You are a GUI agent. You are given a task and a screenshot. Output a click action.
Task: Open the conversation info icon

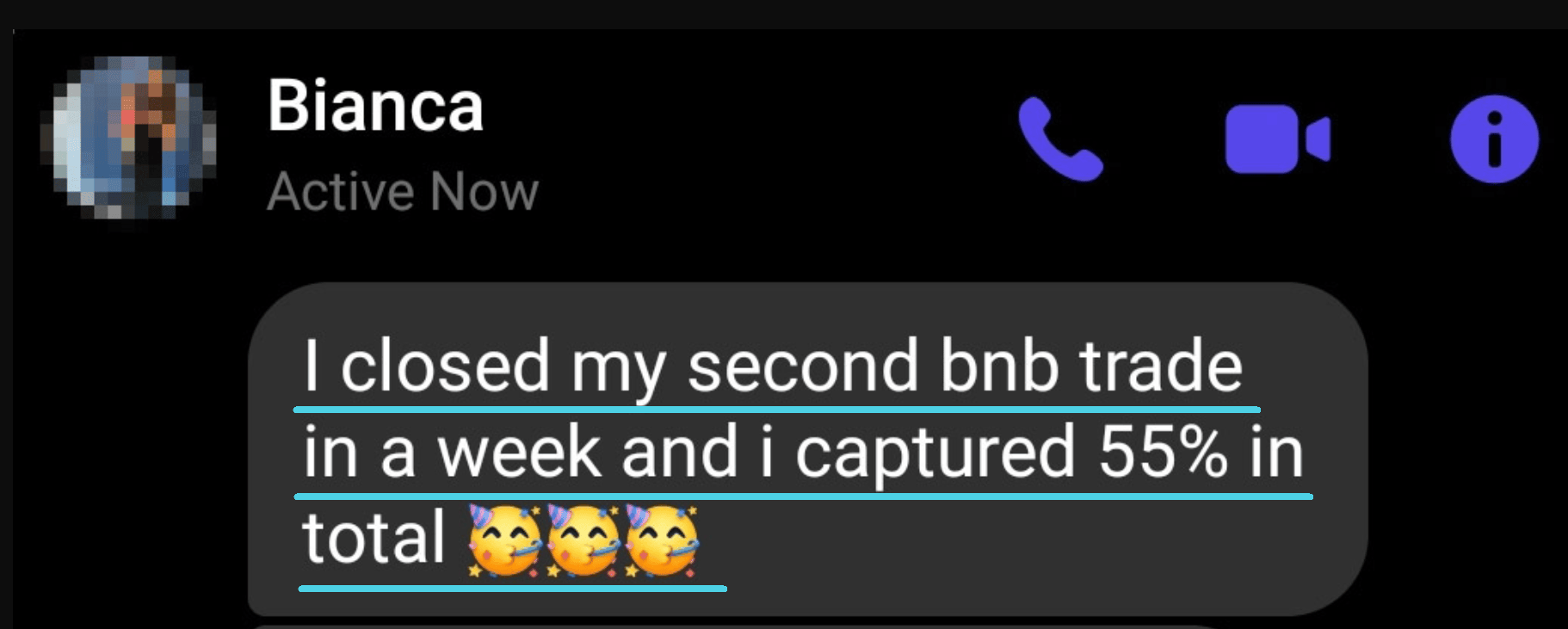1494,139
